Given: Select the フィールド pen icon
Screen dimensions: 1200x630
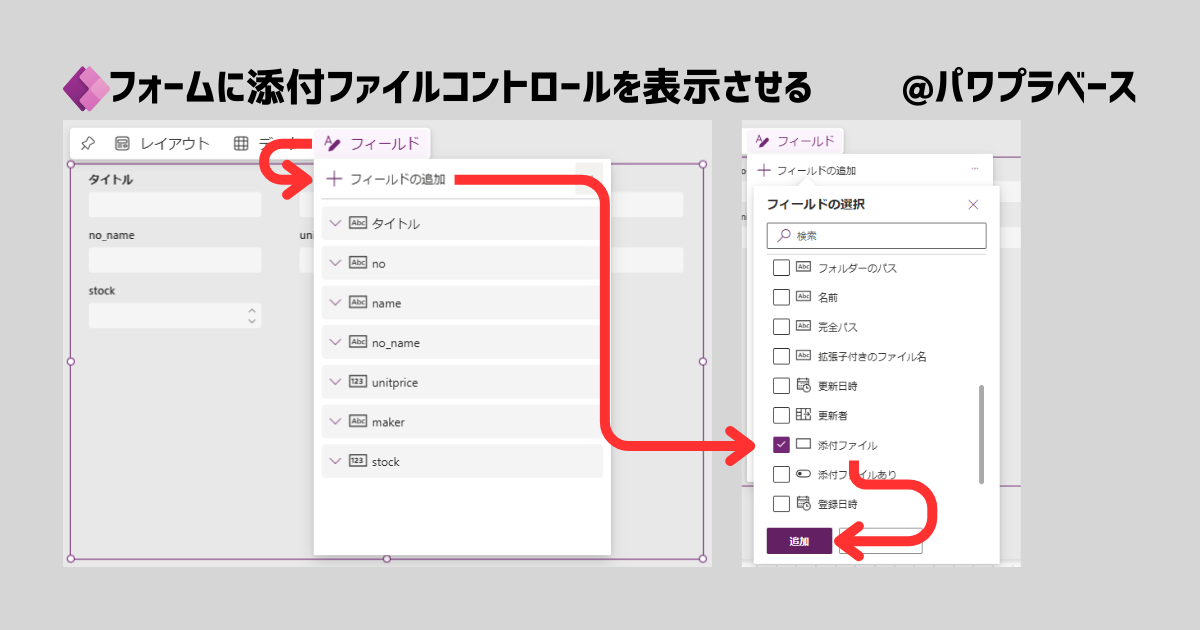Looking at the screenshot, I should click(332, 143).
